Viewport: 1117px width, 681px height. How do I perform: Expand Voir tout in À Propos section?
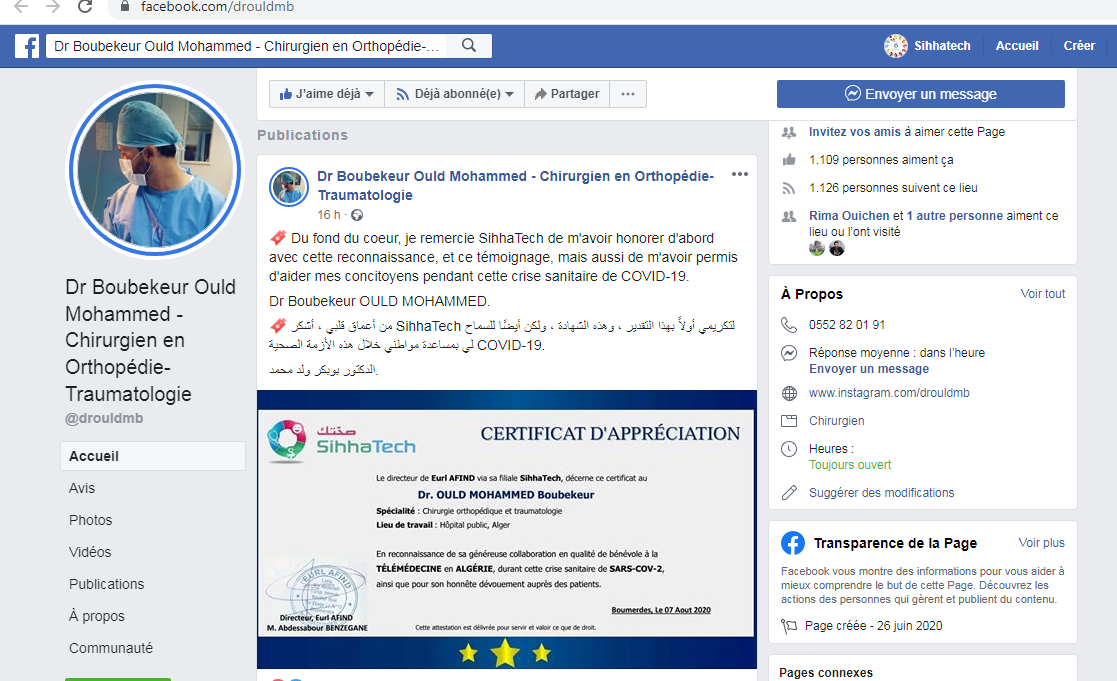pyautogui.click(x=1042, y=294)
